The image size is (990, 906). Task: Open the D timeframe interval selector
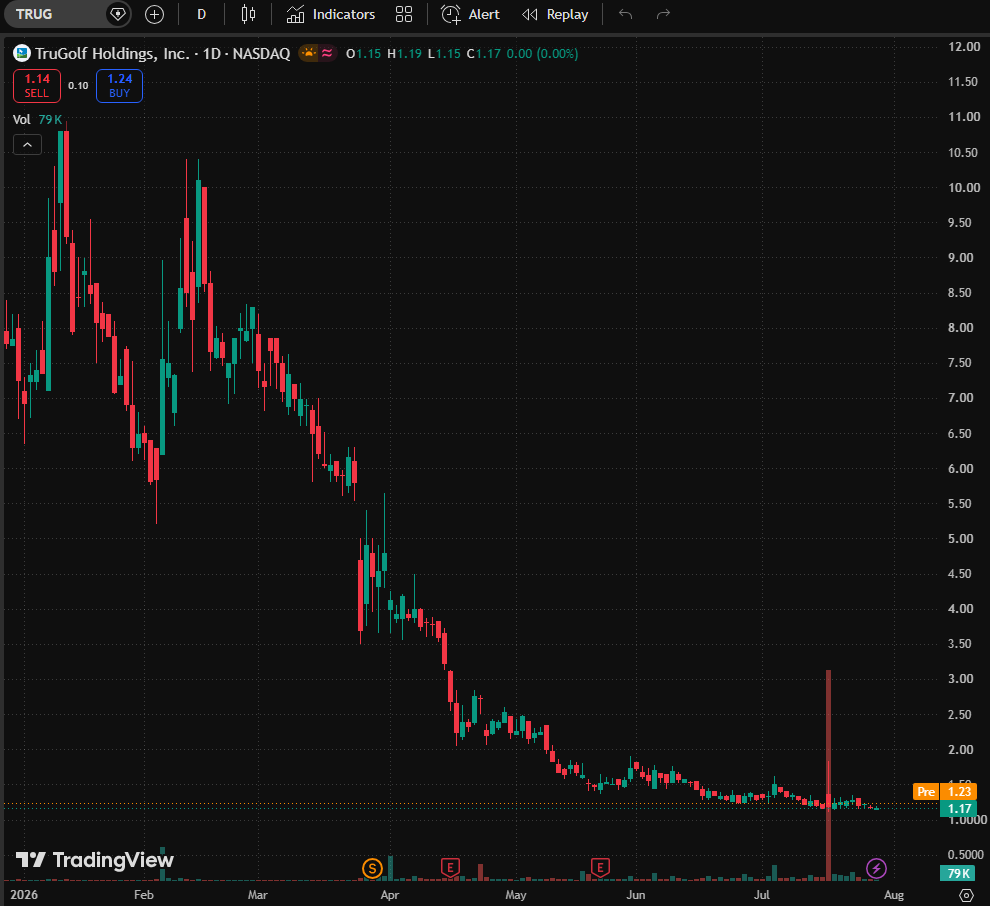[x=201, y=14]
